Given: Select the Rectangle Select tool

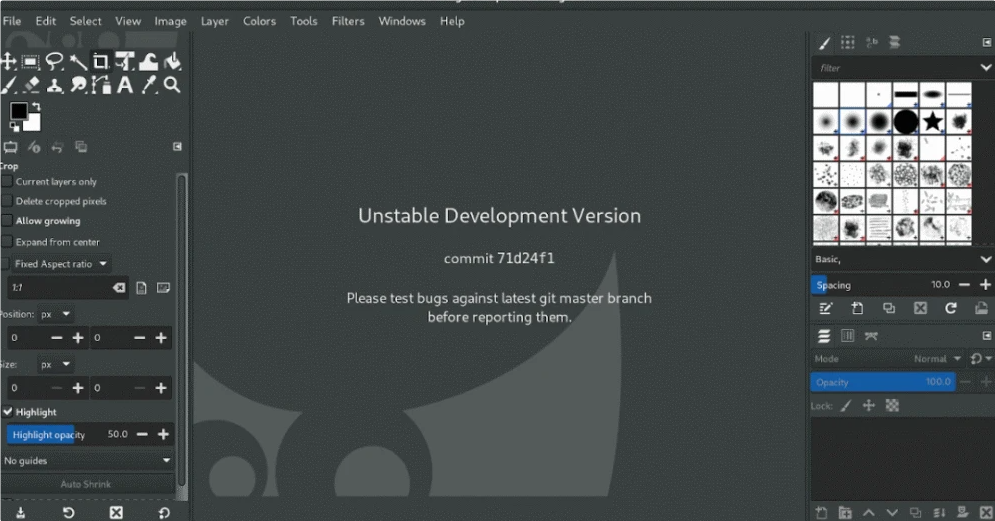Looking at the screenshot, I should [x=30, y=62].
